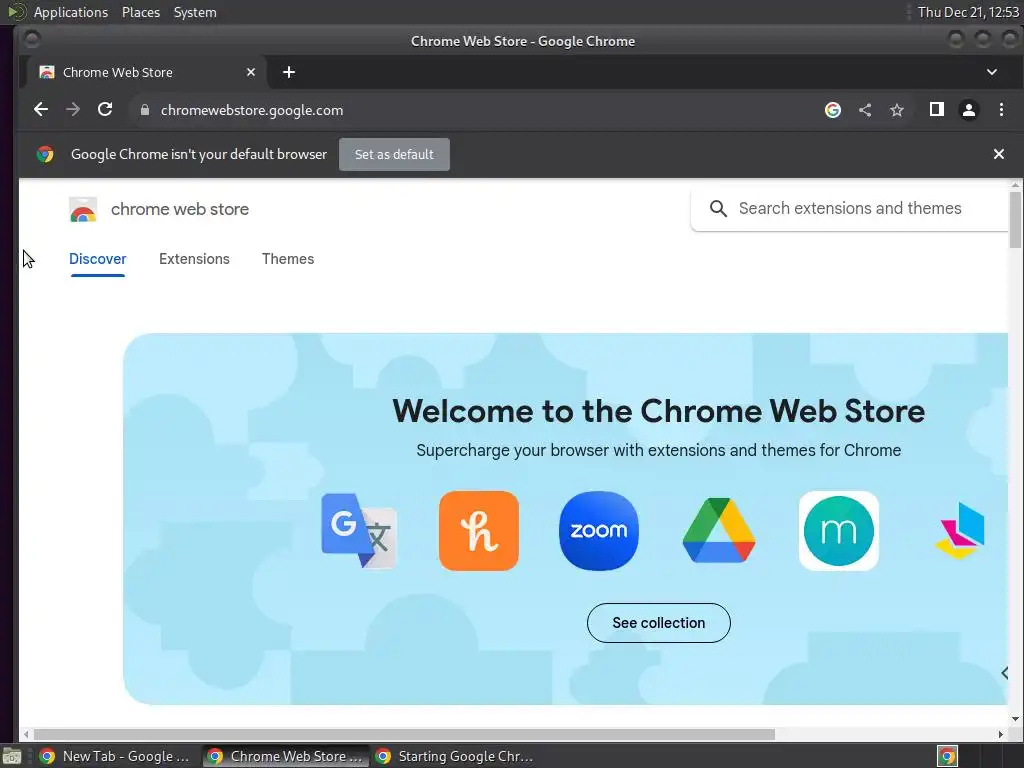Open the side panel icon
The image size is (1024, 768).
[x=936, y=110]
